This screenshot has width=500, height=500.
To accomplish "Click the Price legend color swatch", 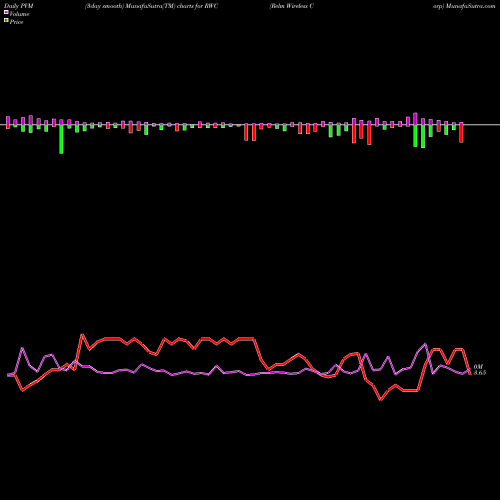I will coord(6,21).
